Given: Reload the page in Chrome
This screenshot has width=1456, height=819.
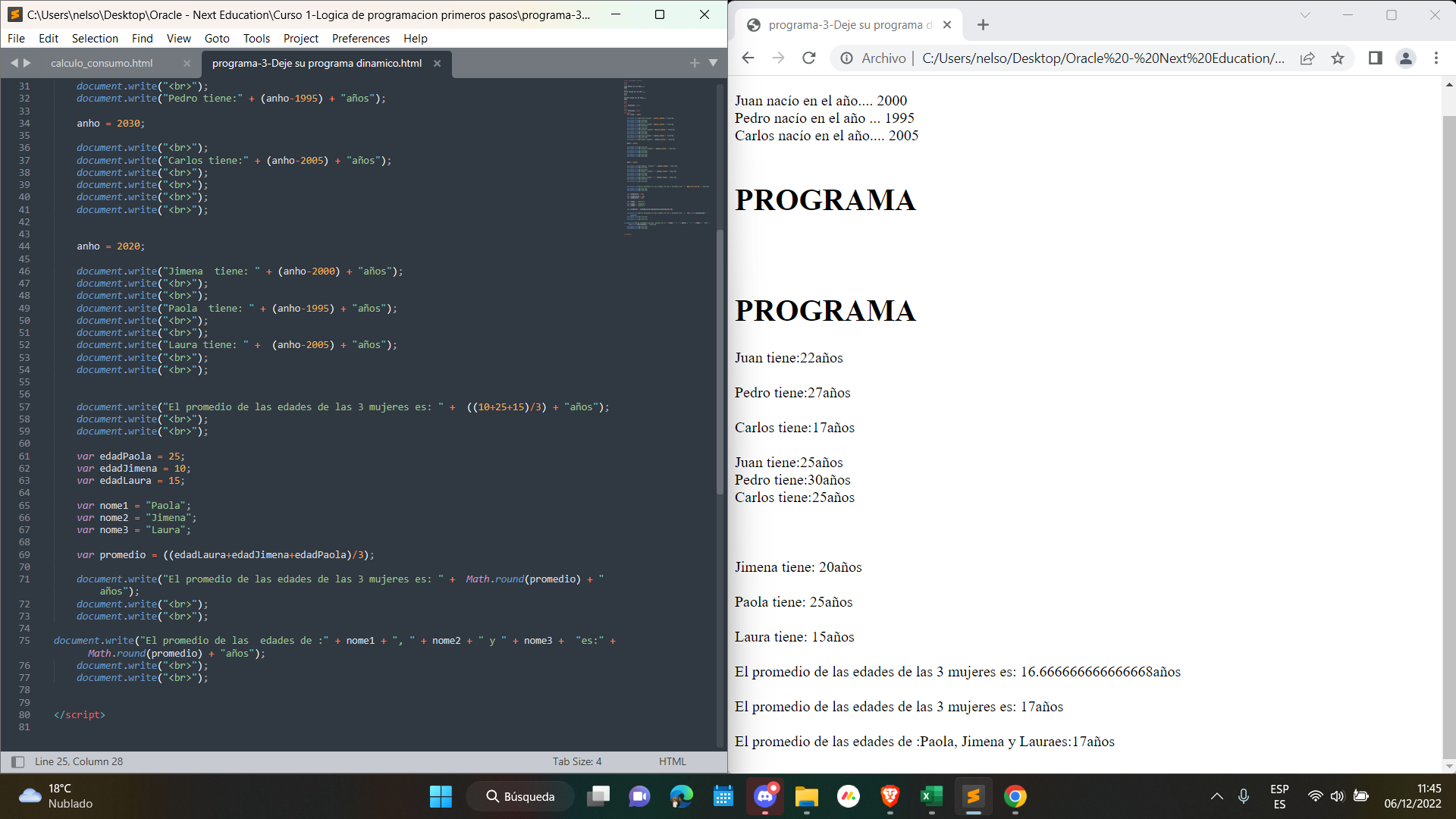Looking at the screenshot, I should [809, 58].
